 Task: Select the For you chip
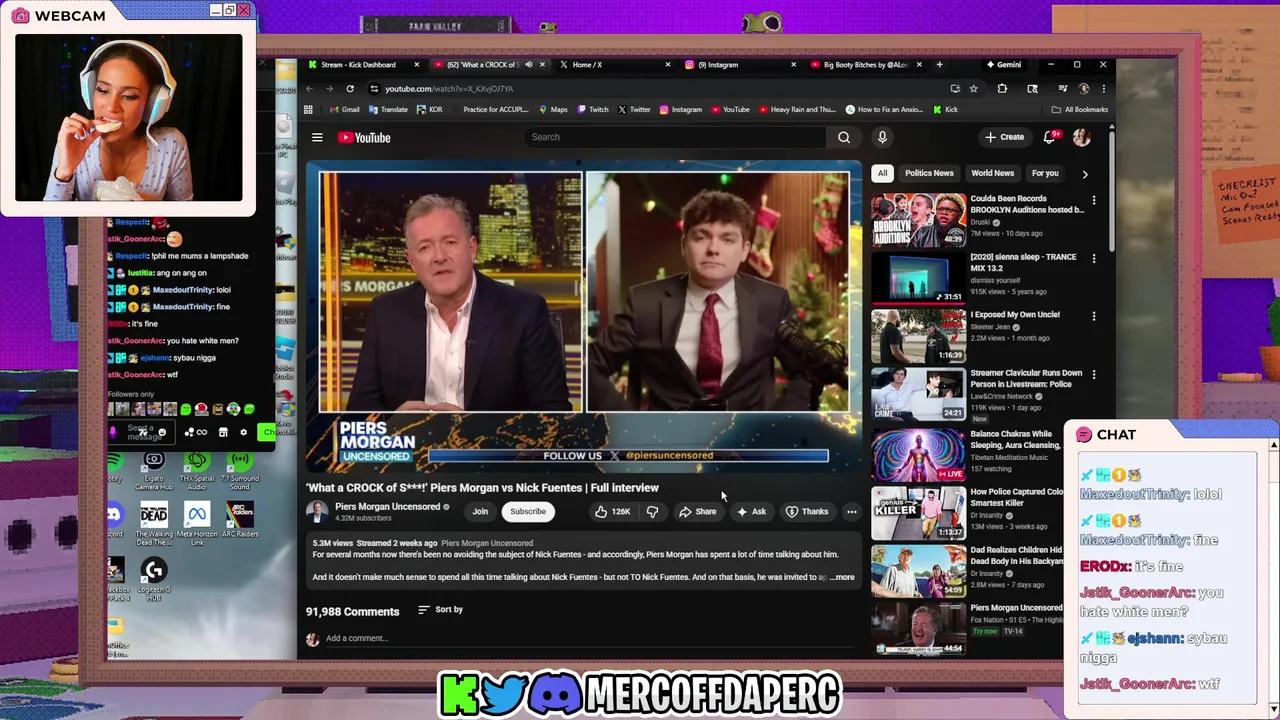(1045, 173)
